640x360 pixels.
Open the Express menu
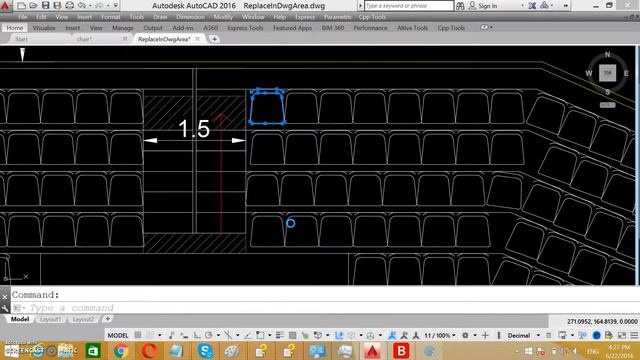305,17
